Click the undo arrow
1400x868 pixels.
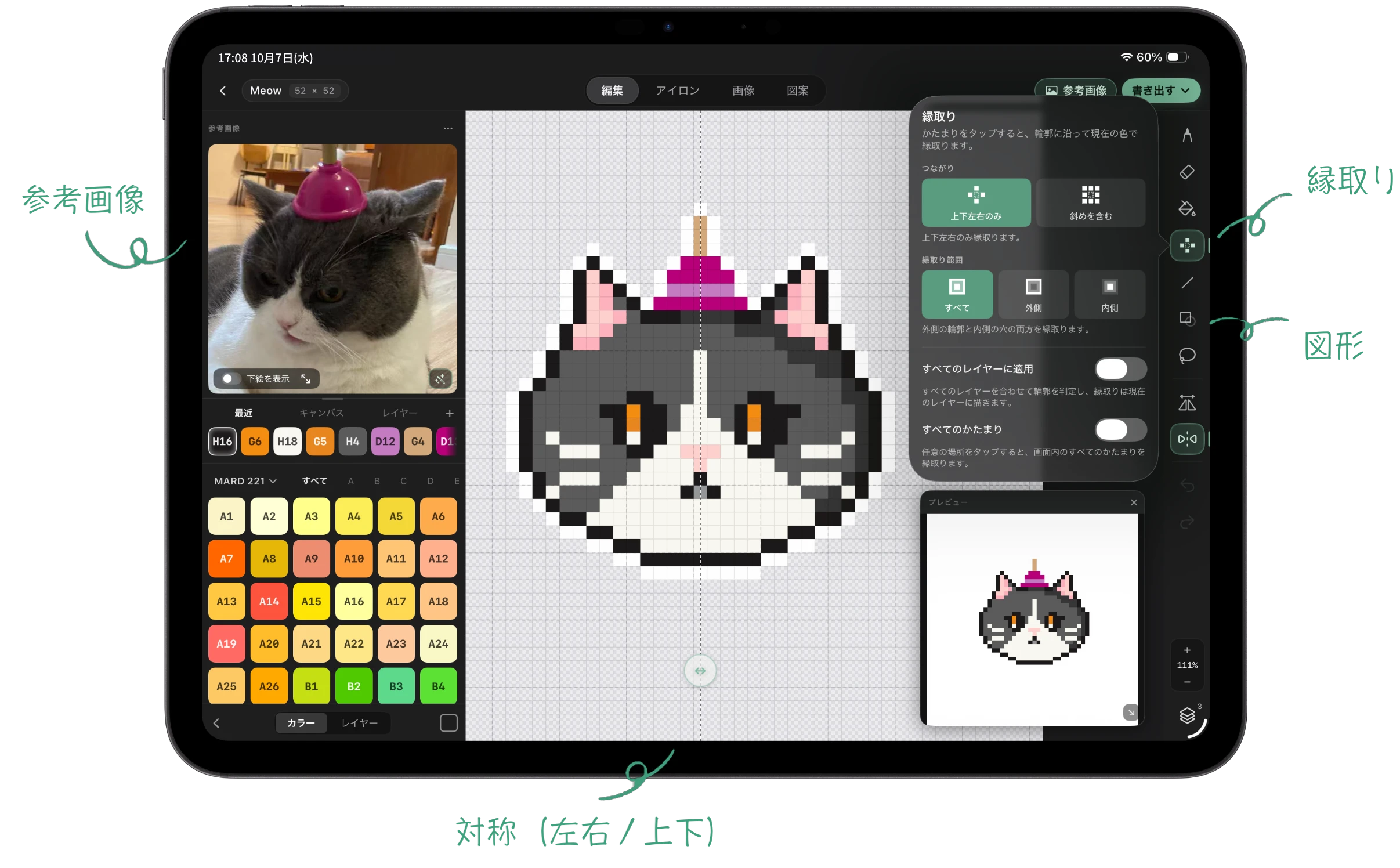(1186, 485)
